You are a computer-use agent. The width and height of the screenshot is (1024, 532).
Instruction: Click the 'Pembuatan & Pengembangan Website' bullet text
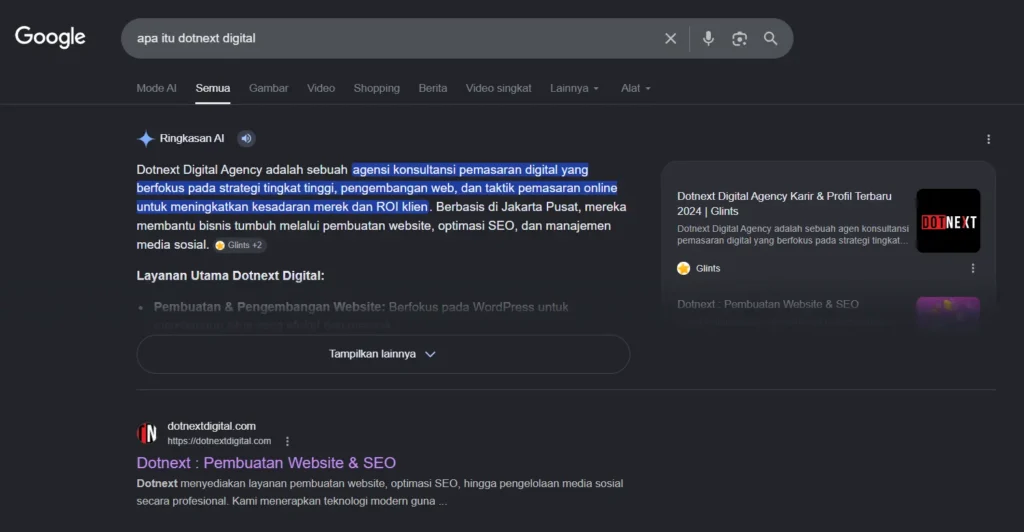pyautogui.click(x=268, y=307)
